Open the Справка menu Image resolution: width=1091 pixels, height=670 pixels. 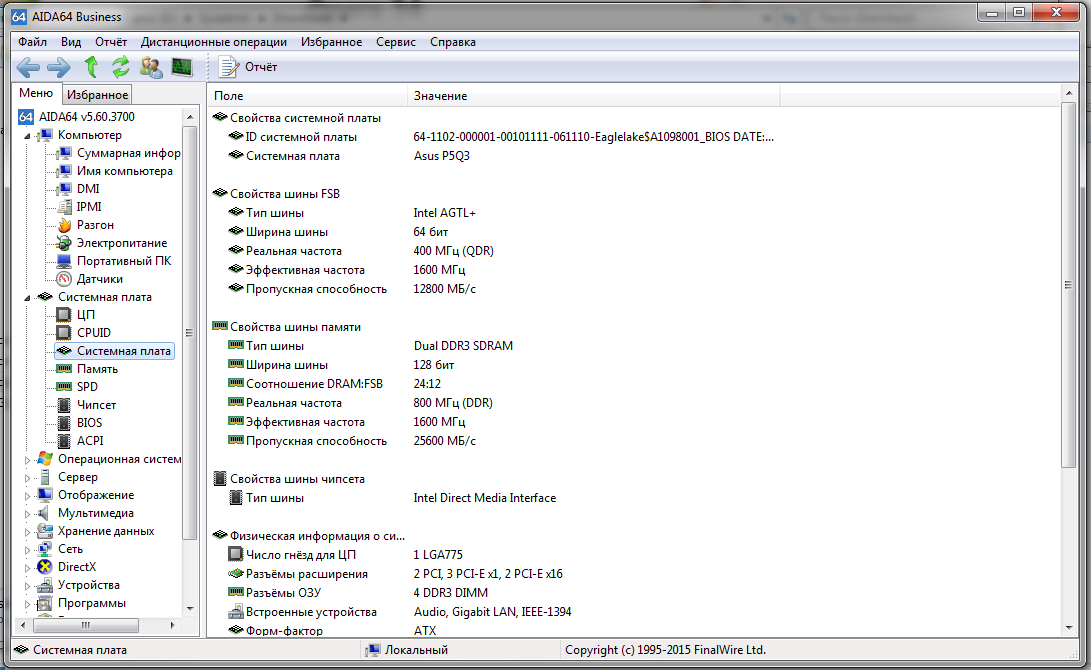pyautogui.click(x=453, y=42)
